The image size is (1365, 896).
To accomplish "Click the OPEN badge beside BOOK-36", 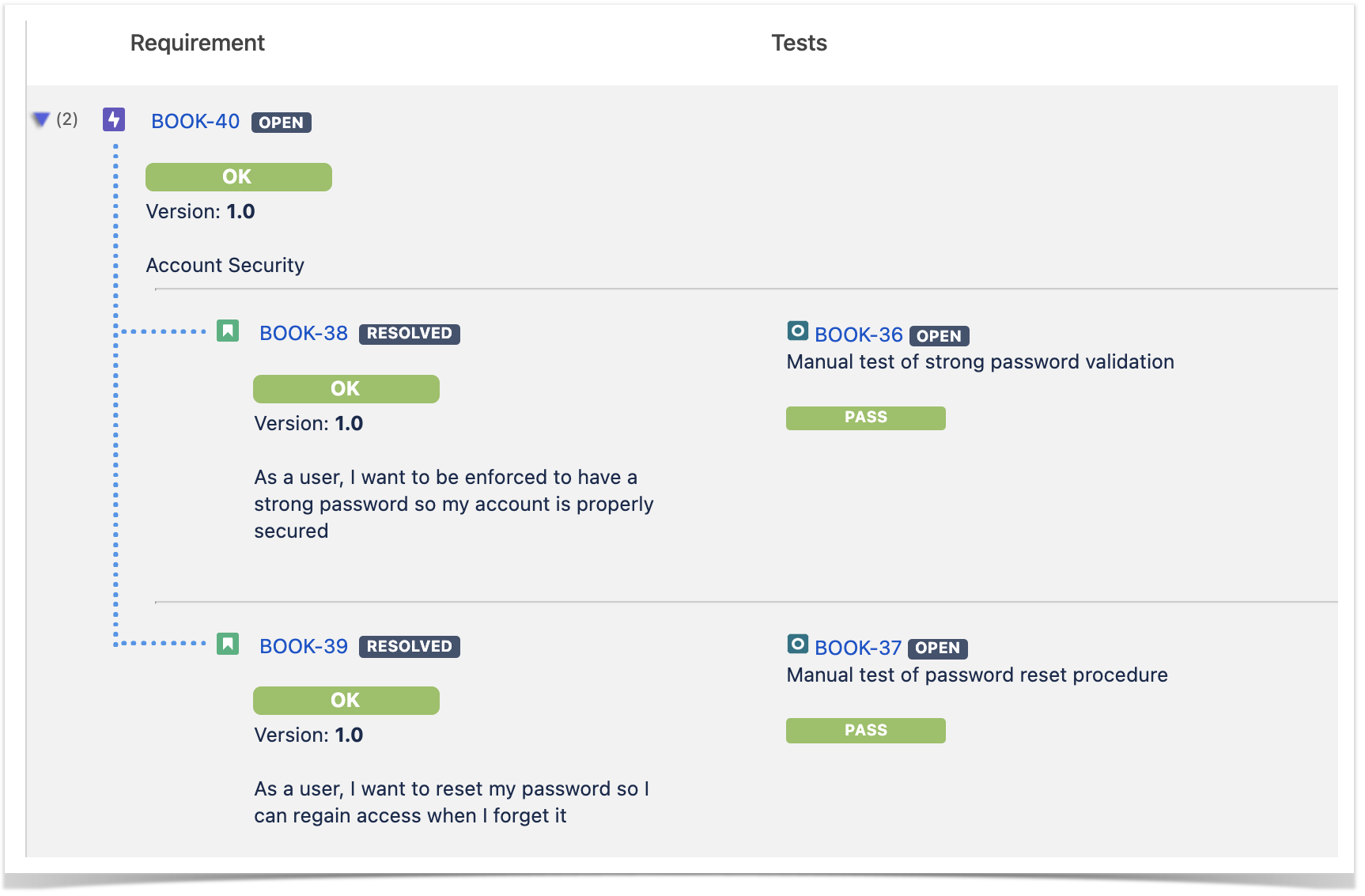I will point(940,336).
